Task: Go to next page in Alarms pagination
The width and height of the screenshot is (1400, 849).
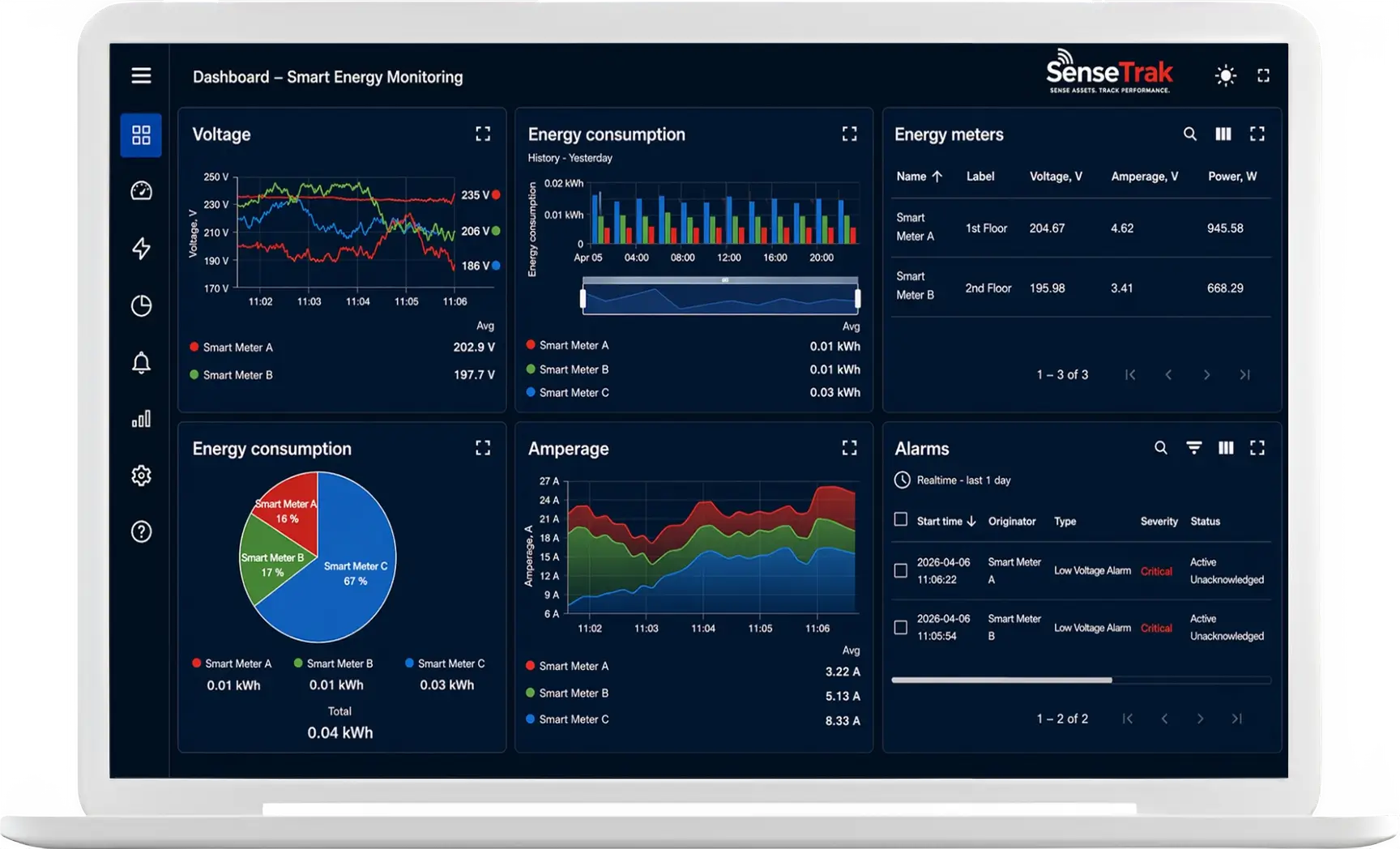Action: click(x=1200, y=719)
